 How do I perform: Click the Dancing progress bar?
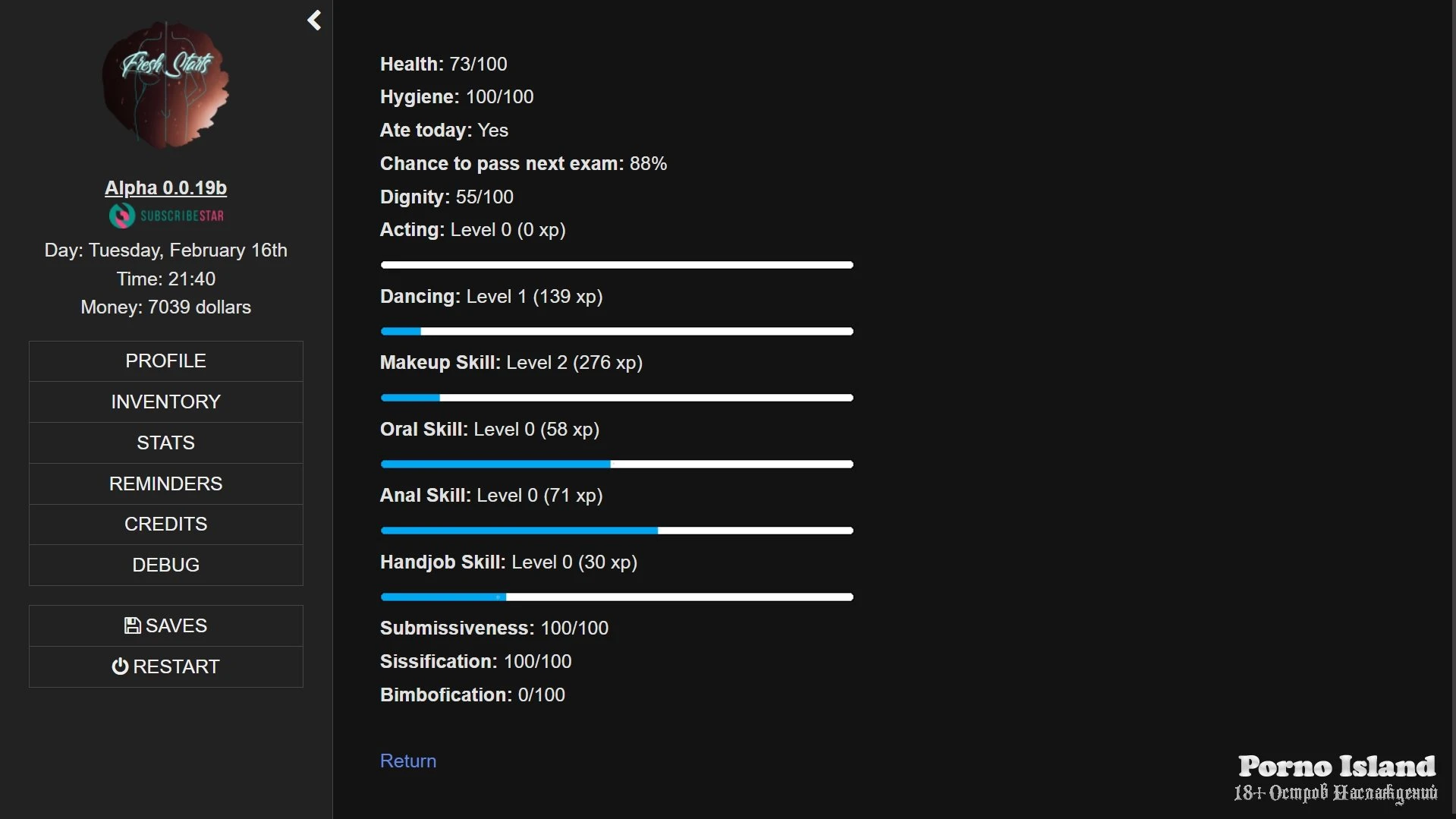coord(616,331)
